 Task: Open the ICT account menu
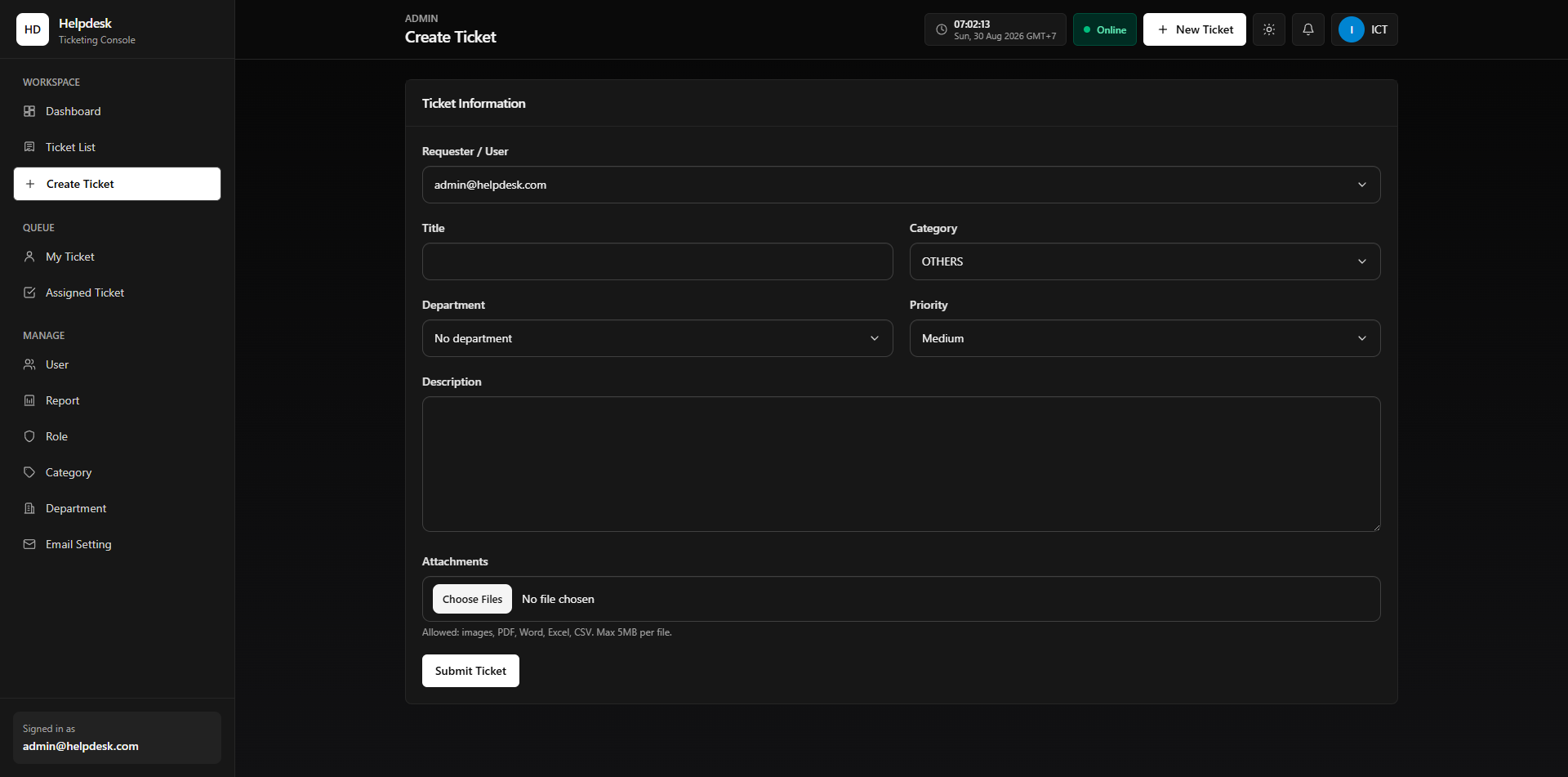tap(1365, 29)
